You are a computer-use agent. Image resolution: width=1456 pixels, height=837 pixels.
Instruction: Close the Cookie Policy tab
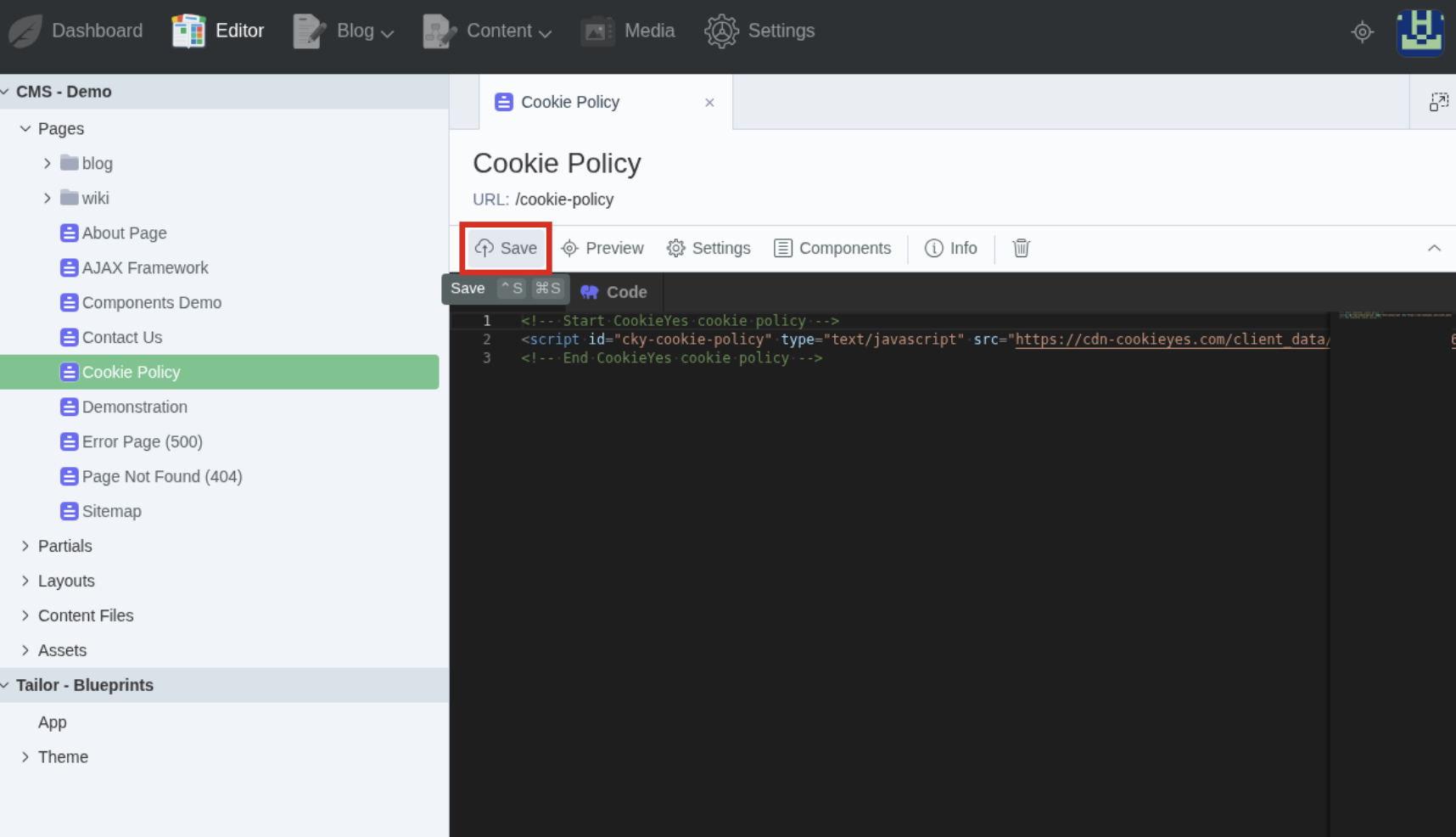709,103
